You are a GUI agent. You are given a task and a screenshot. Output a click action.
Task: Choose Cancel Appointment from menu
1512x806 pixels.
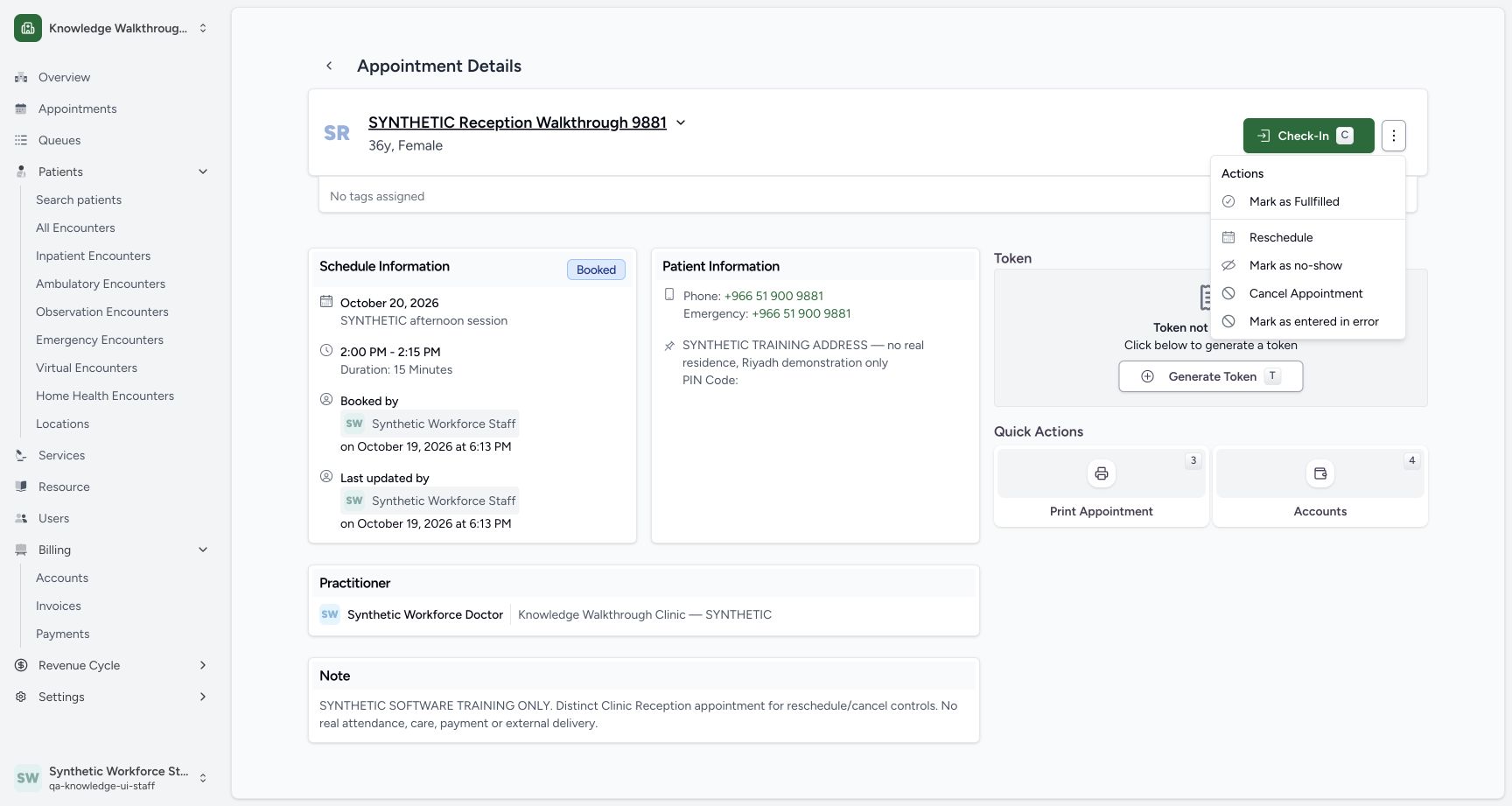(1307, 293)
